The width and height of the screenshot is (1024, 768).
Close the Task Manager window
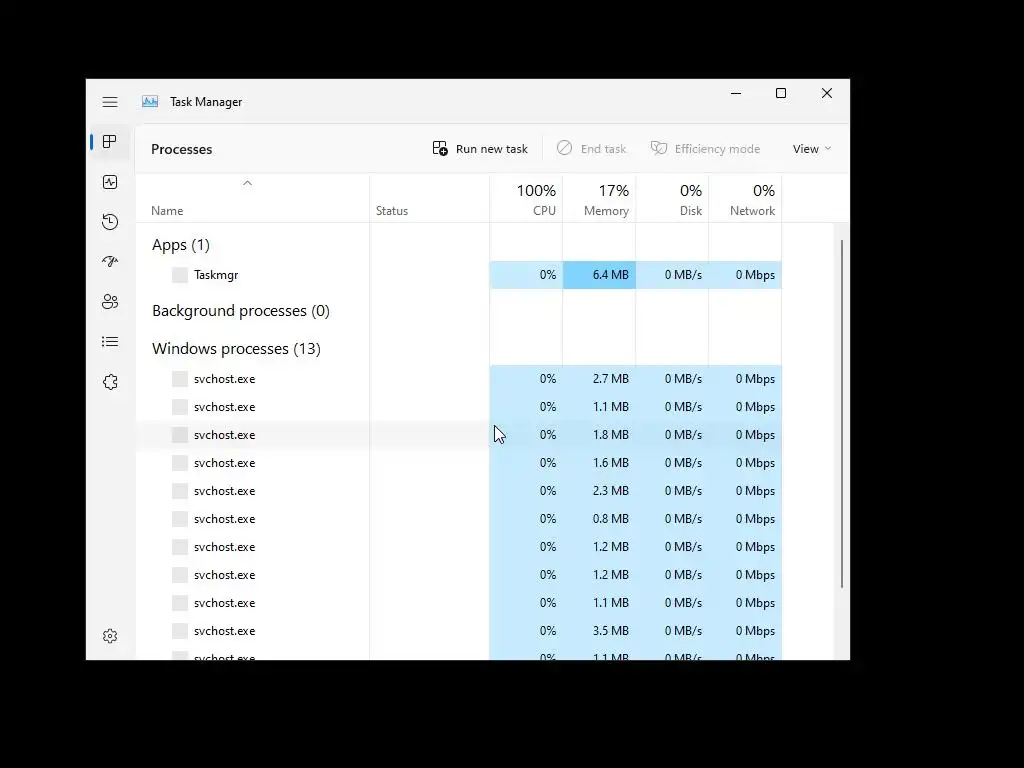point(827,93)
